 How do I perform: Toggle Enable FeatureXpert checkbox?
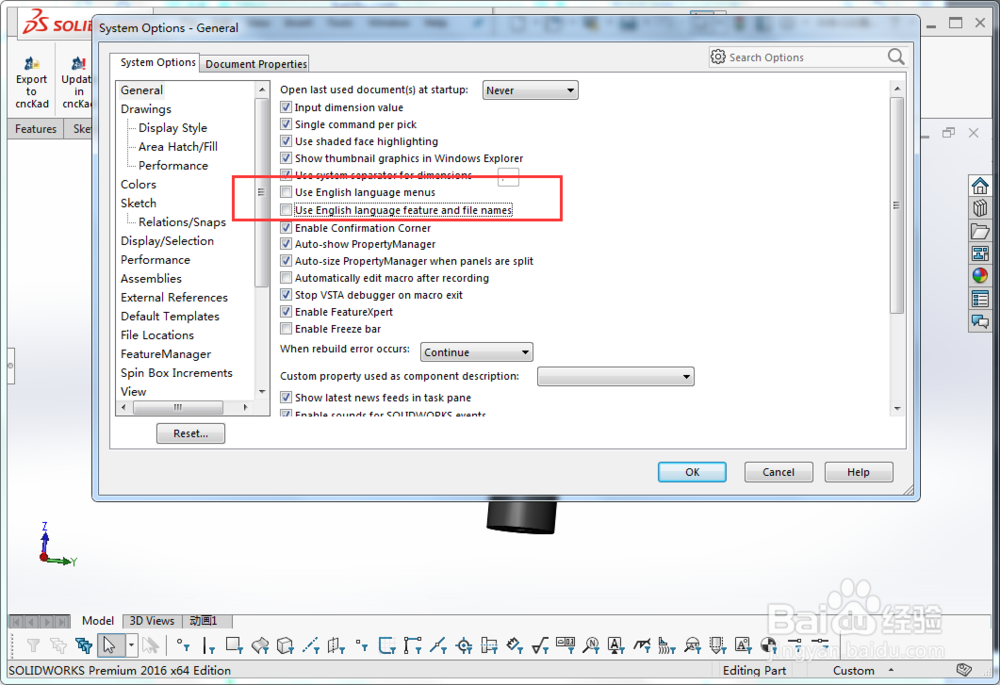(286, 312)
